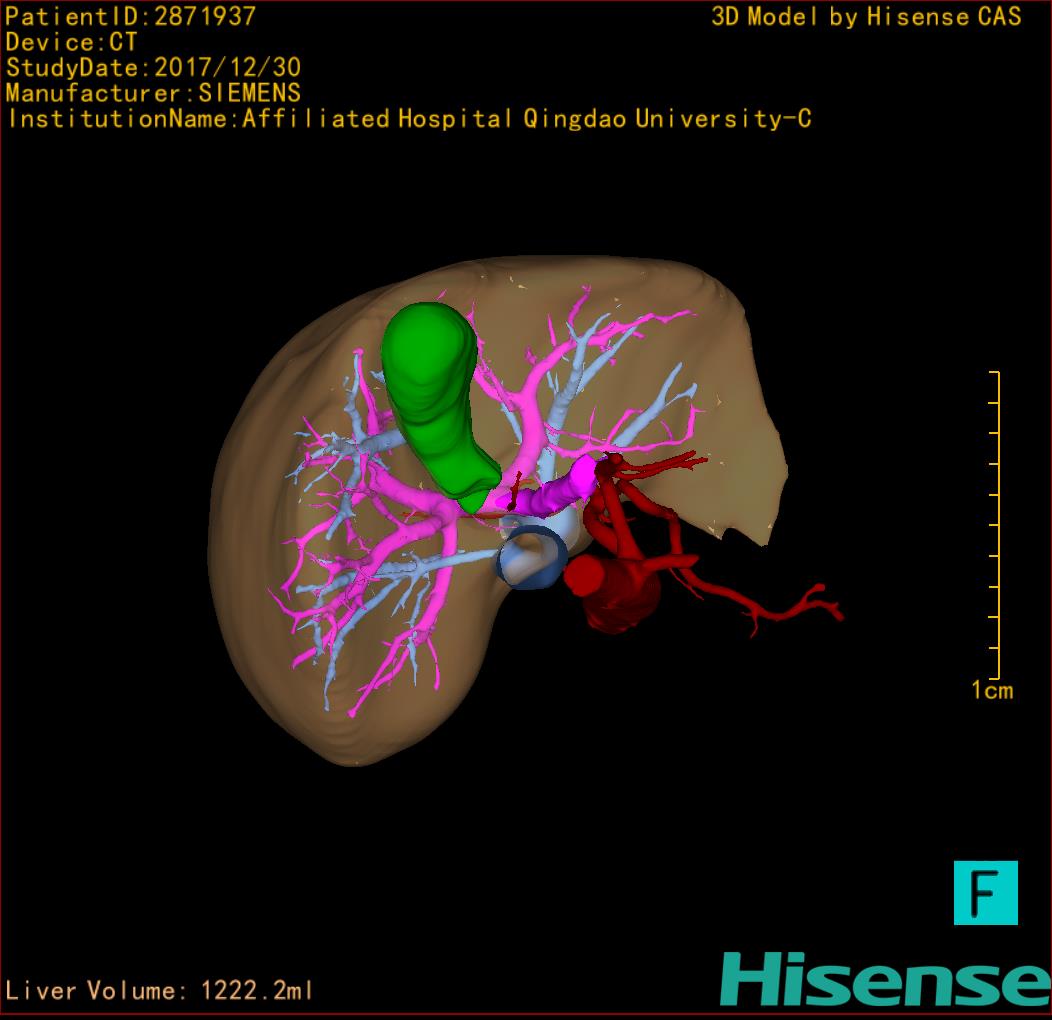Click the InstitutionName Affiliated Hospital Qingdao University text
The width and height of the screenshot is (1052, 1020).
[x=409, y=119]
